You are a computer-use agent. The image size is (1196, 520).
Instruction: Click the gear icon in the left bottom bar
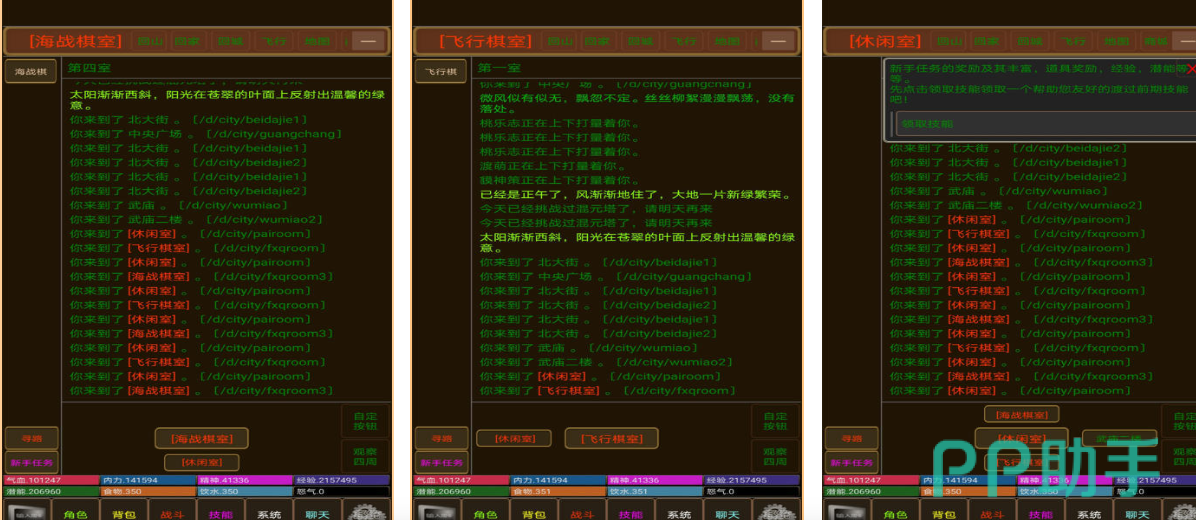365,512
